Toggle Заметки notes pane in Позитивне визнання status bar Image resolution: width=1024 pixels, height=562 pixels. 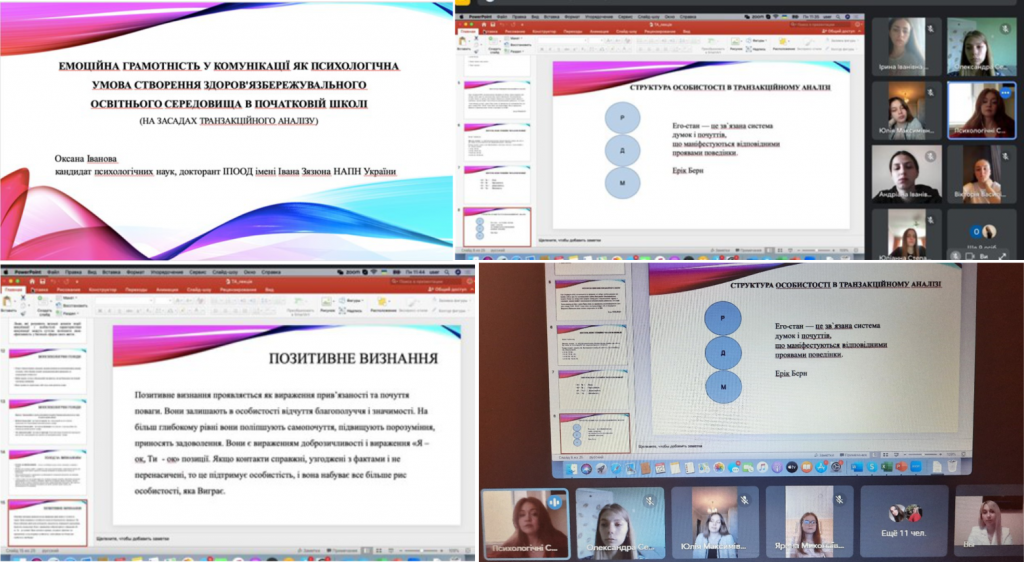[310, 550]
